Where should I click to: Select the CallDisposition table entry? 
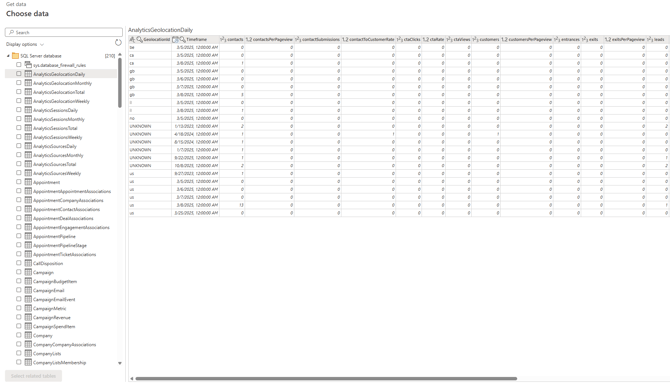pos(48,263)
